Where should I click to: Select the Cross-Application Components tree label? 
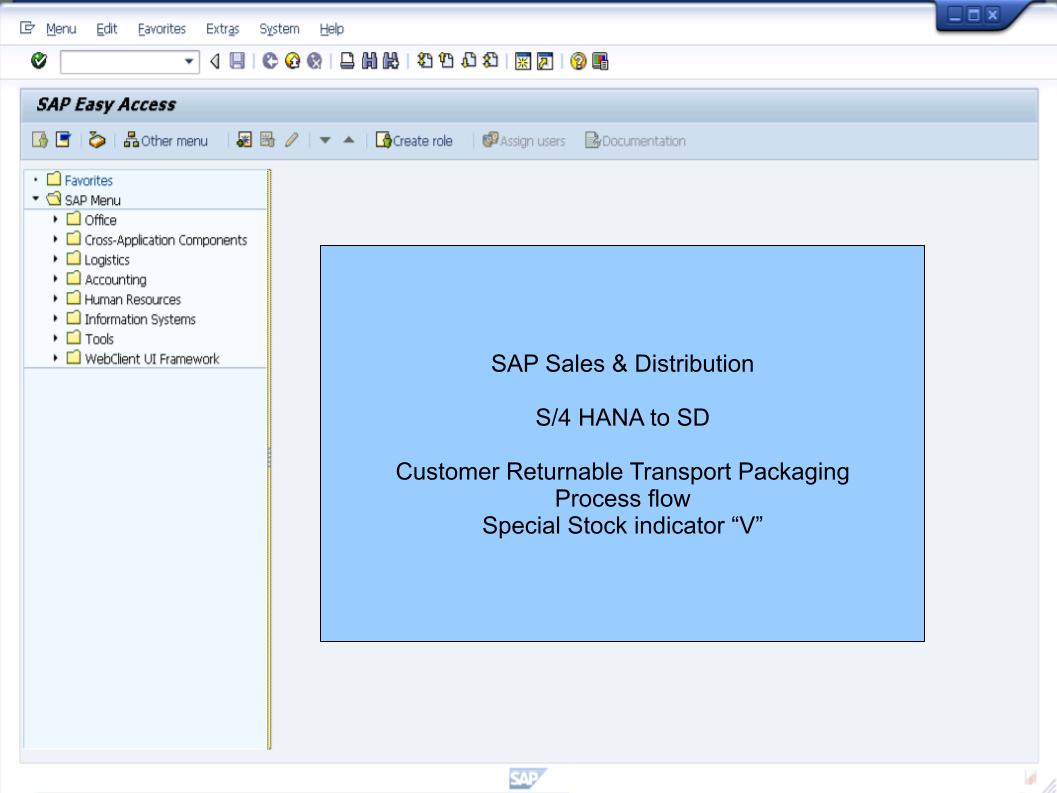tap(166, 240)
